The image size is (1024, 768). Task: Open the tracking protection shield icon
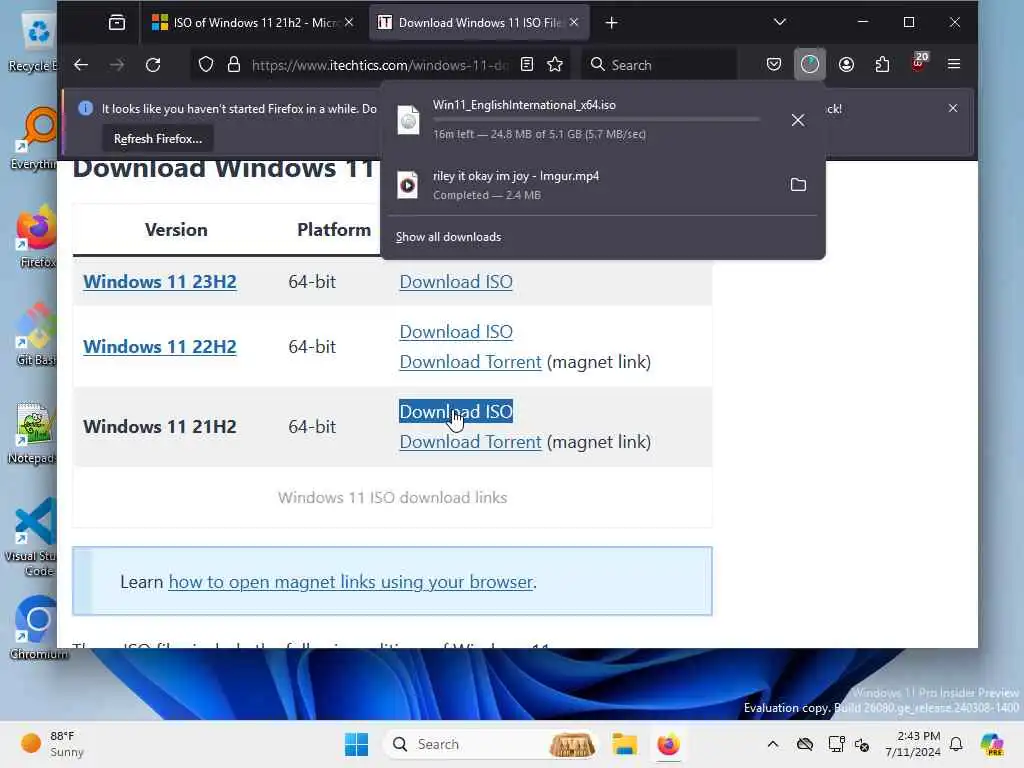coord(206,65)
